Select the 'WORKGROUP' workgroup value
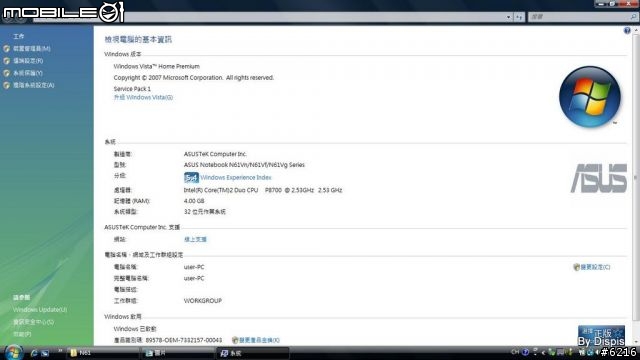This screenshot has height=360, width=640. point(203,301)
